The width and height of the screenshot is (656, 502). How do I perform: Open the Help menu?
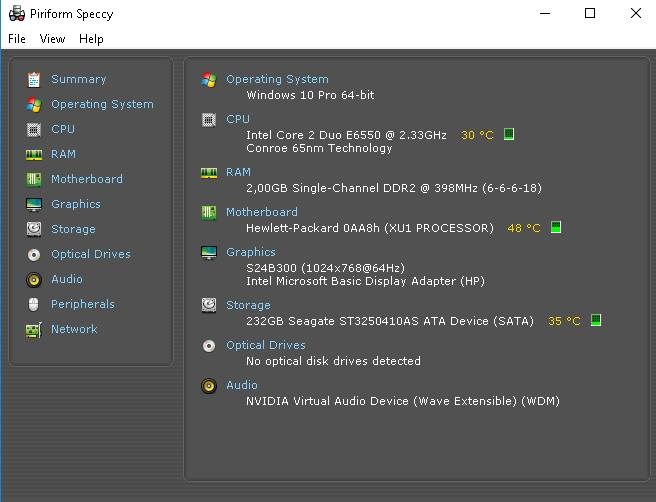(x=91, y=39)
